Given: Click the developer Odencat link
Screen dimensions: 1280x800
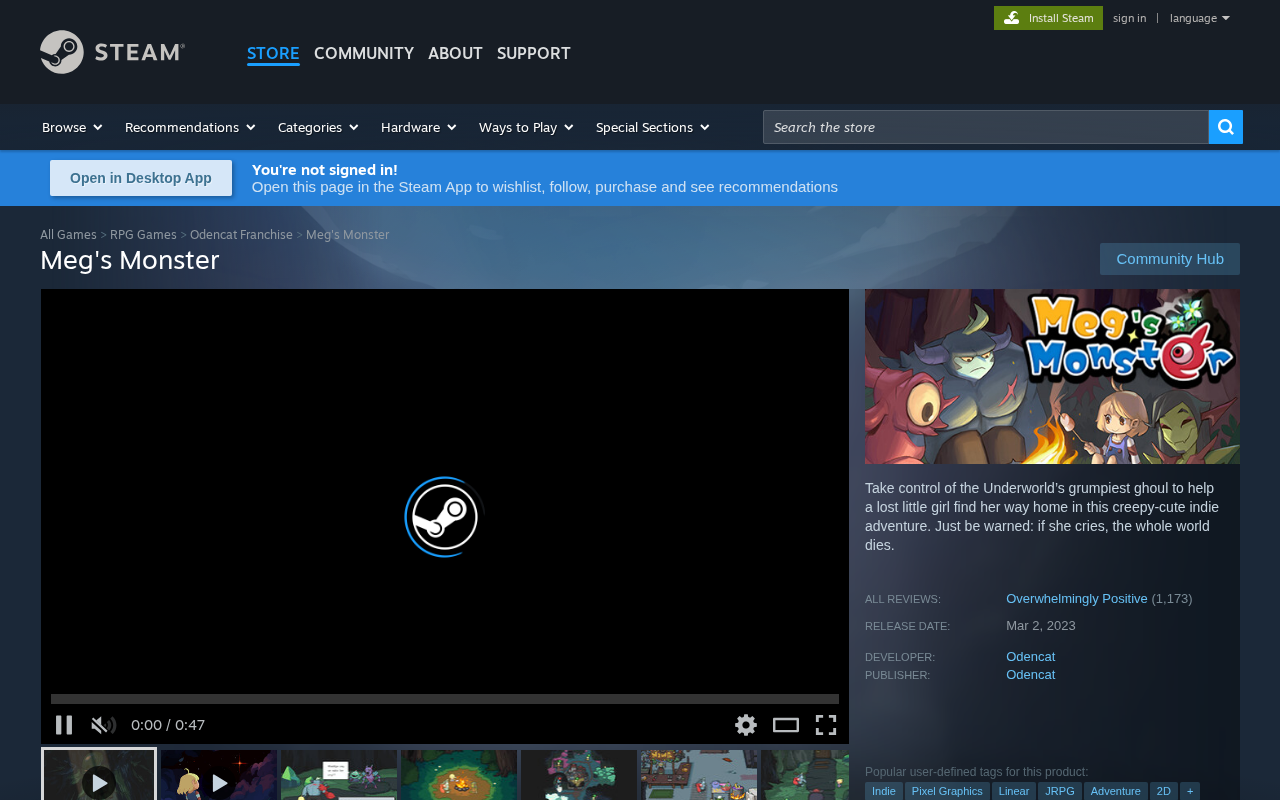Looking at the screenshot, I should pyautogui.click(x=1030, y=657).
